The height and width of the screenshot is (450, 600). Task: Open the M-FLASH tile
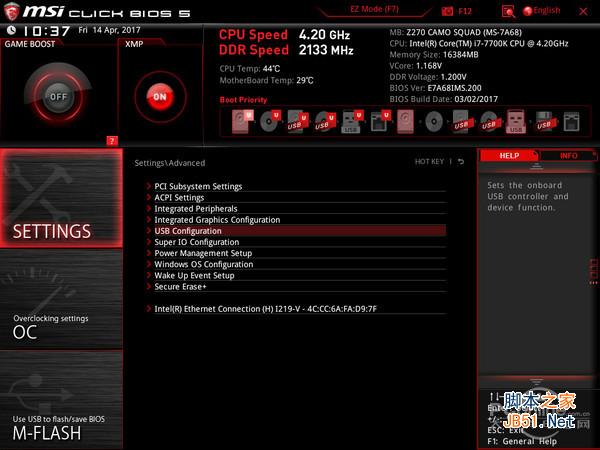coord(61,400)
